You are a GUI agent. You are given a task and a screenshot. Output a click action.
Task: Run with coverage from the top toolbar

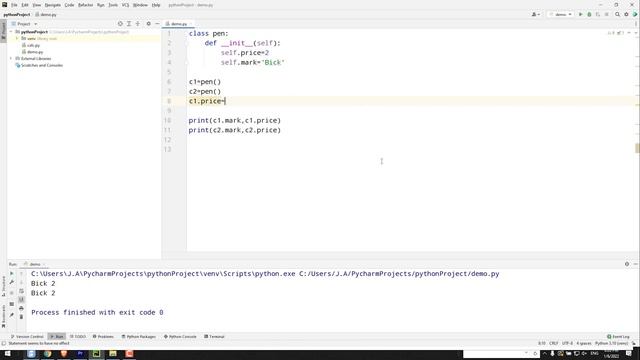coord(598,14)
